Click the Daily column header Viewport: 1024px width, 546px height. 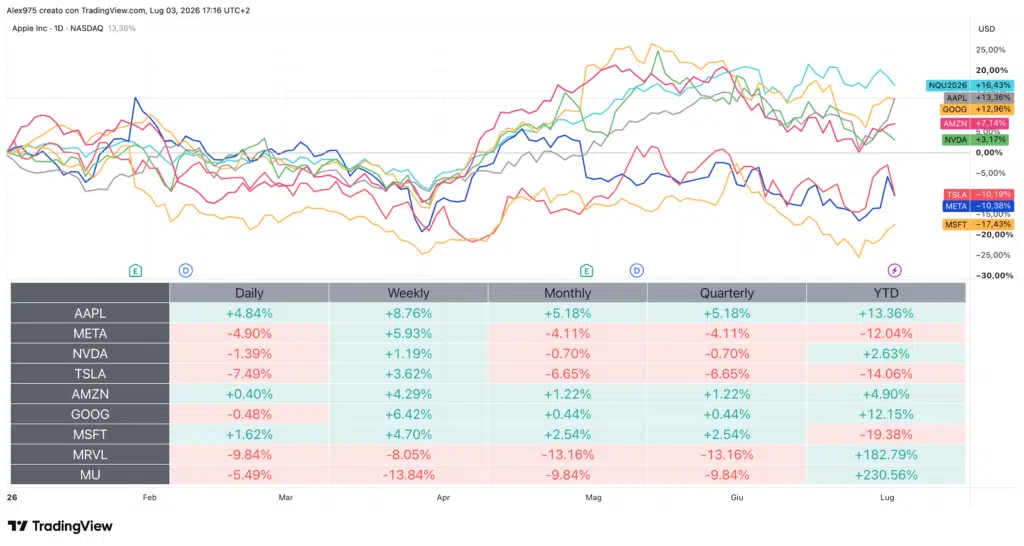tap(249, 293)
